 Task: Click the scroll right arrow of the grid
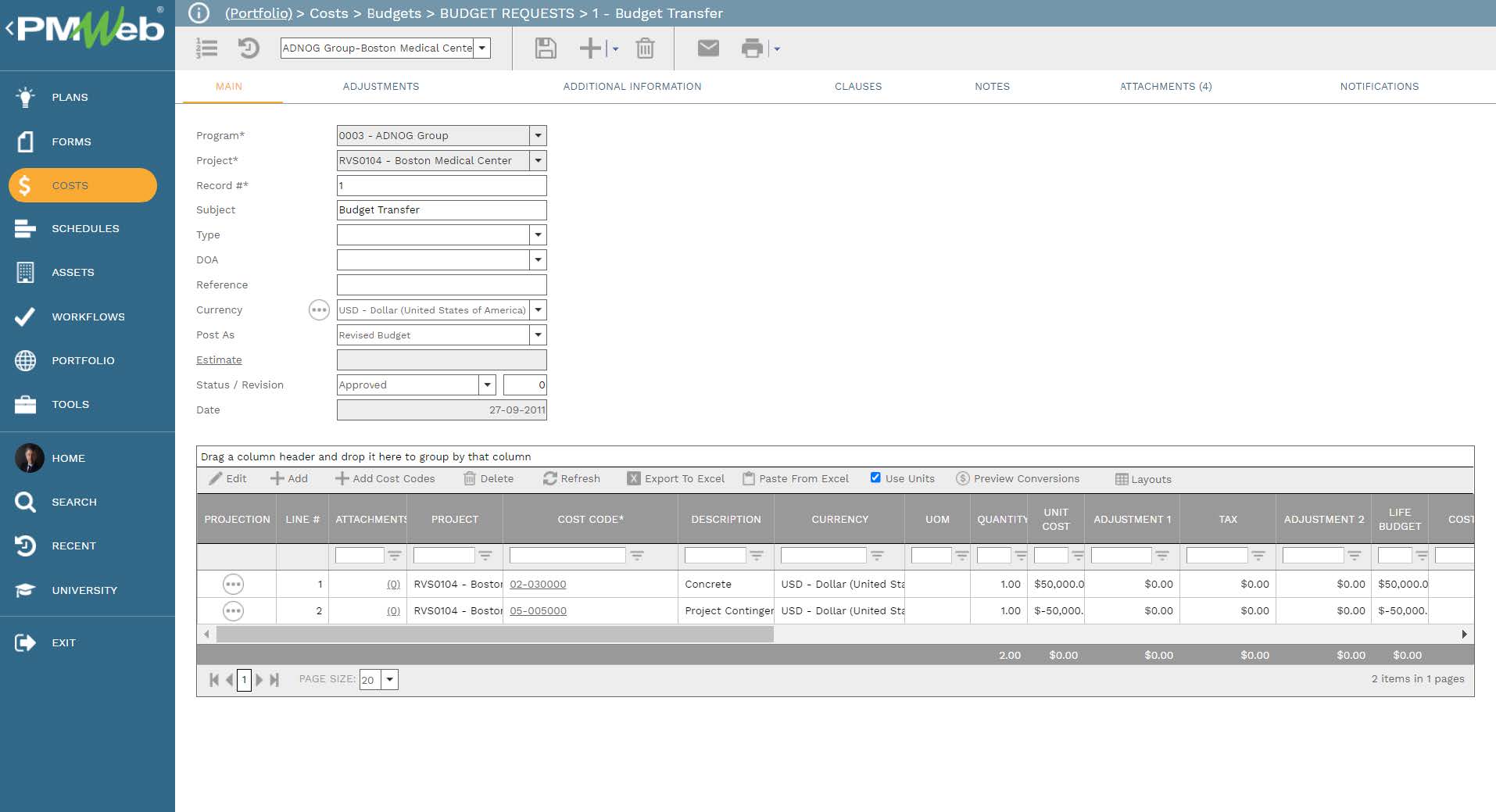tap(1464, 635)
